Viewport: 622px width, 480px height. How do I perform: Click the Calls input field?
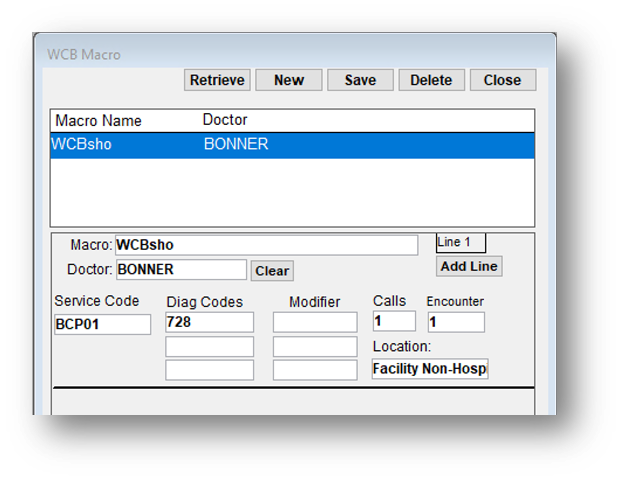pyautogui.click(x=394, y=321)
